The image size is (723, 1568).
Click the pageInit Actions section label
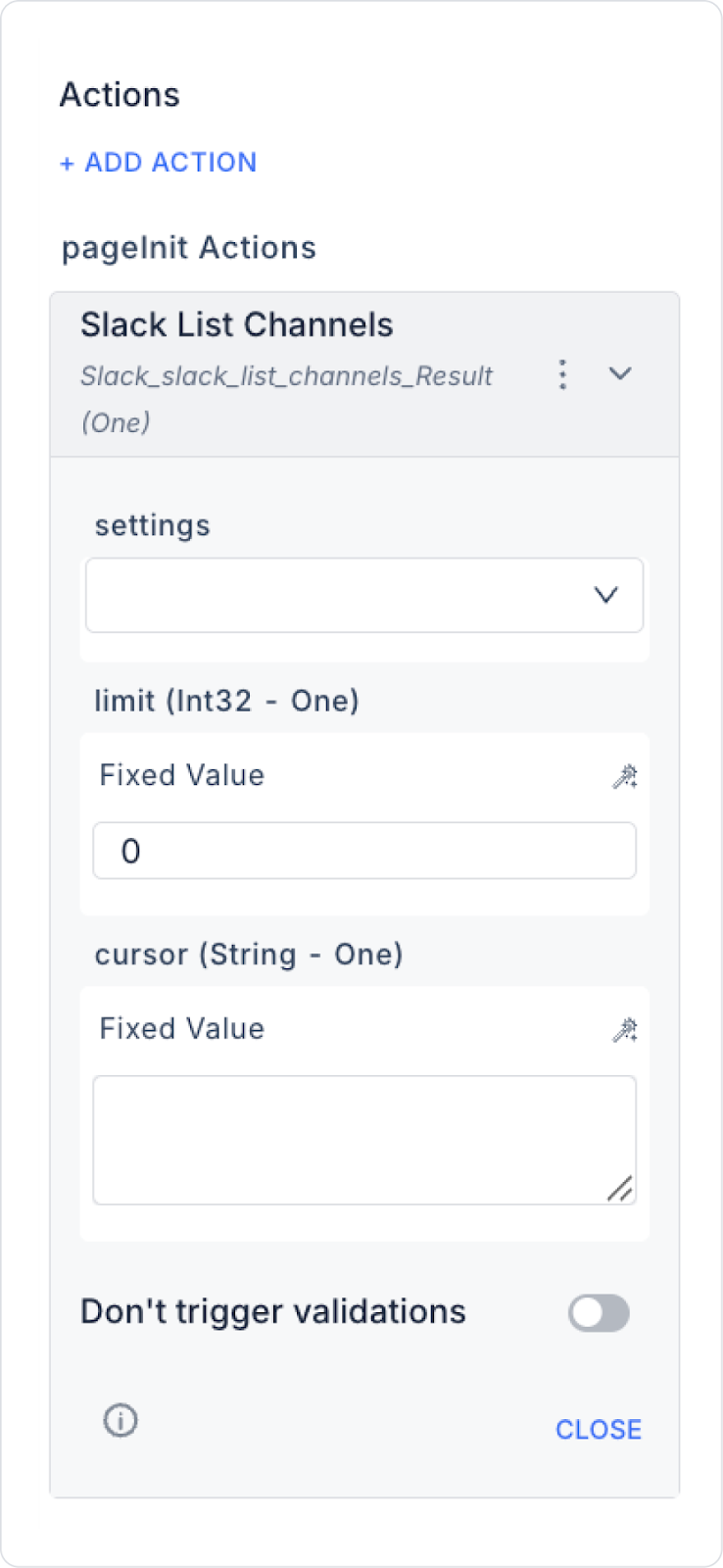[189, 248]
